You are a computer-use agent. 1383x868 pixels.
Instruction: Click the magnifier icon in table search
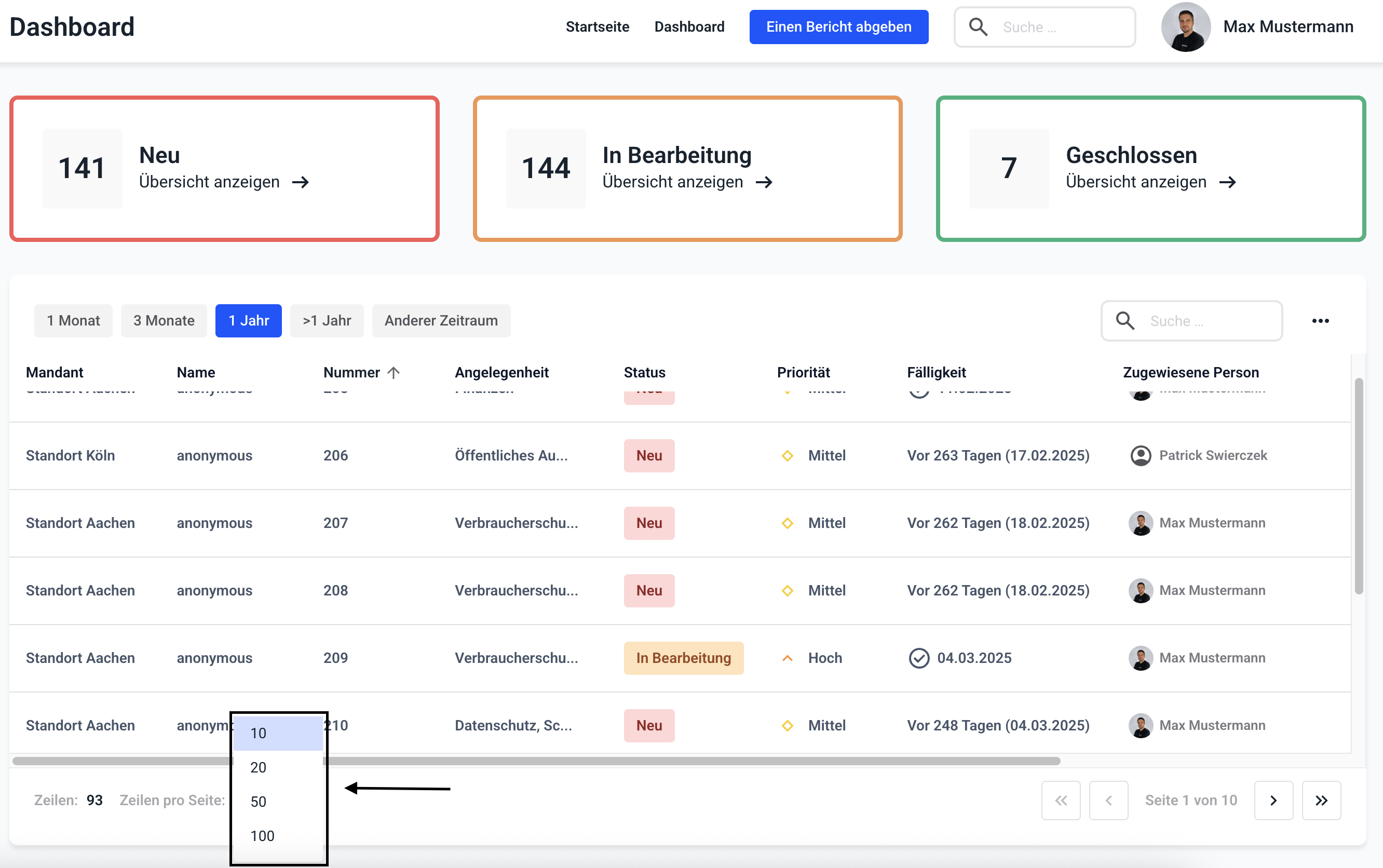1124,321
